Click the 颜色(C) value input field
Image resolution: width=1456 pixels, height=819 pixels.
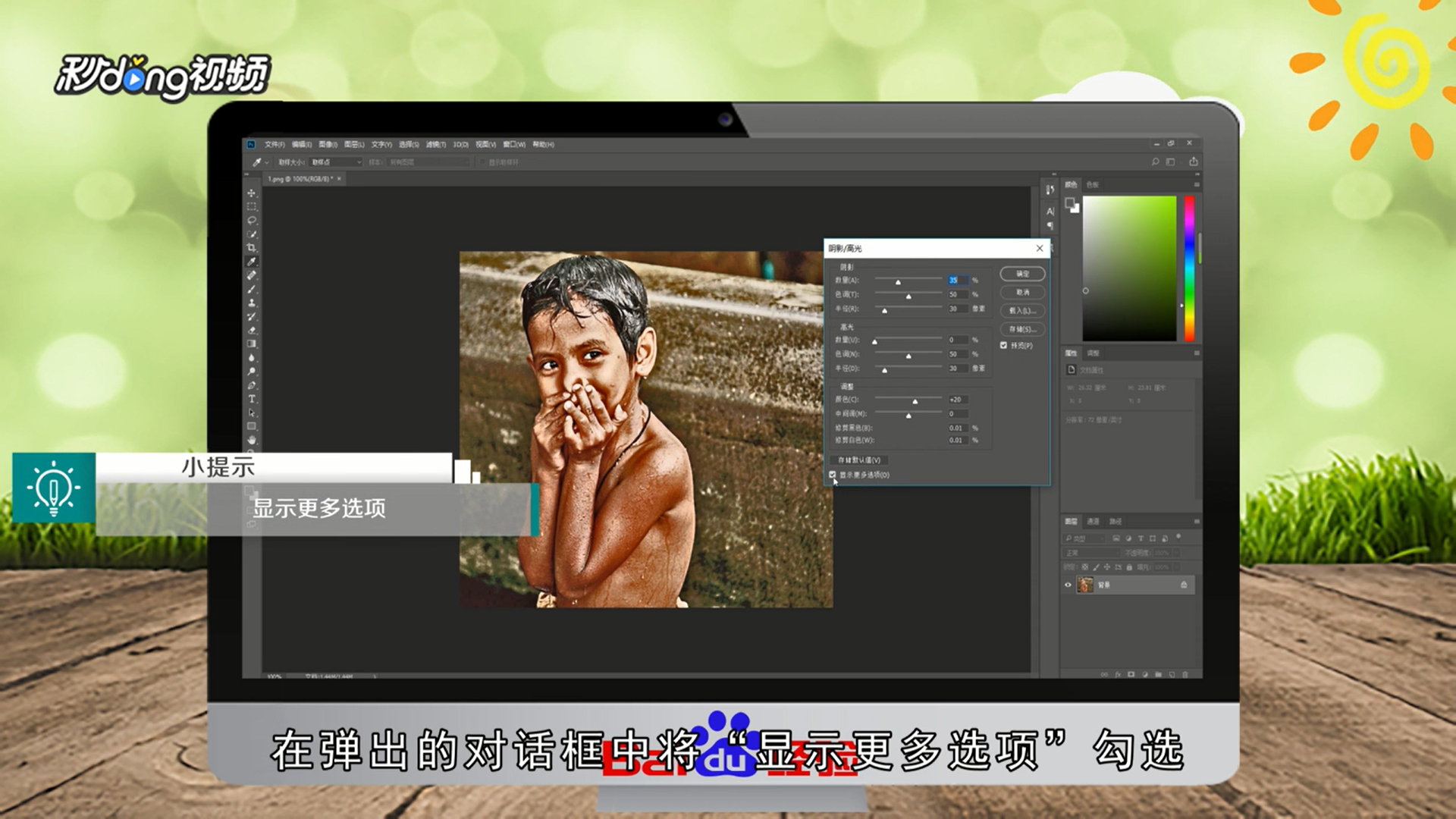(x=957, y=400)
